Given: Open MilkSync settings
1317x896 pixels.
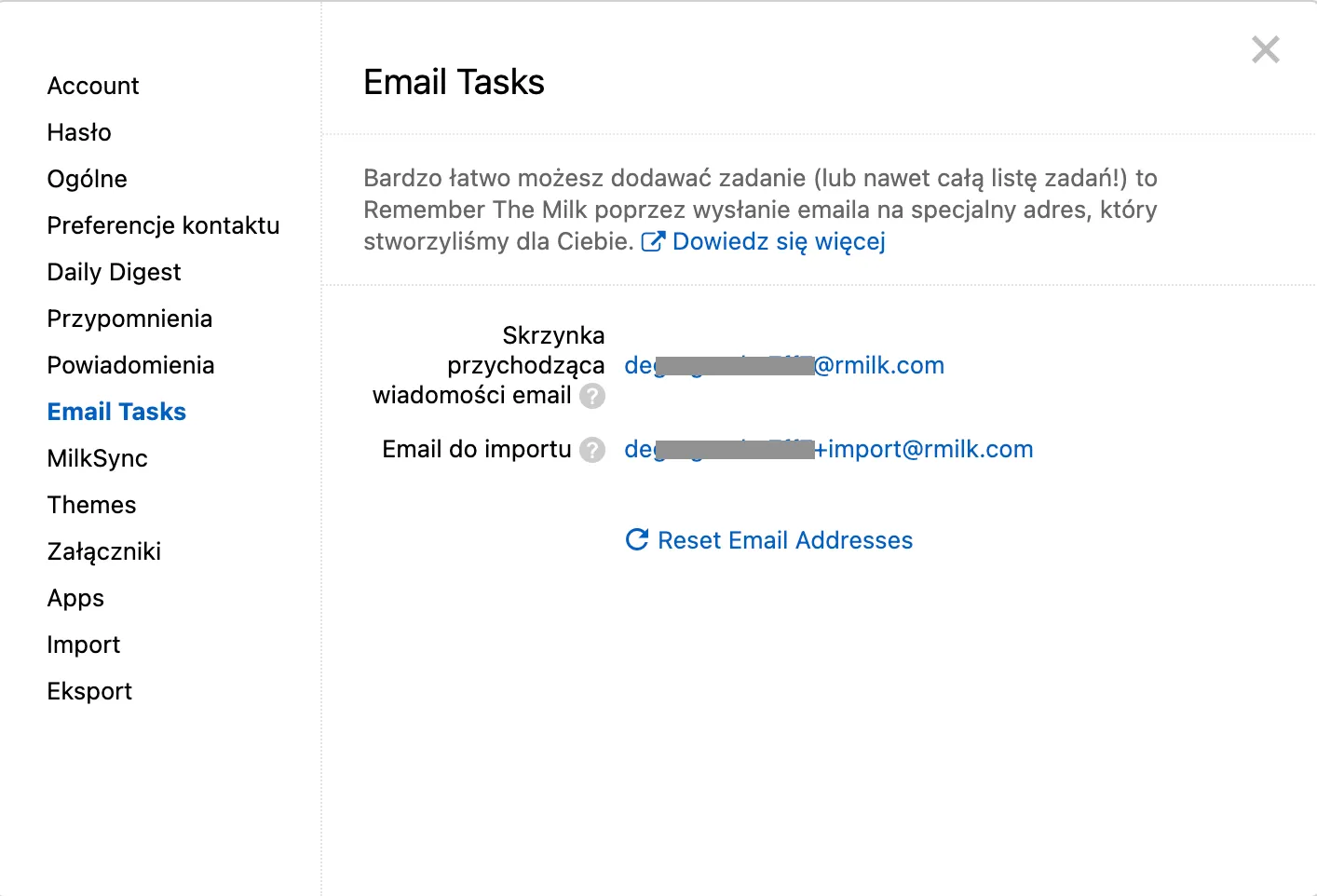Looking at the screenshot, I should coord(98,458).
